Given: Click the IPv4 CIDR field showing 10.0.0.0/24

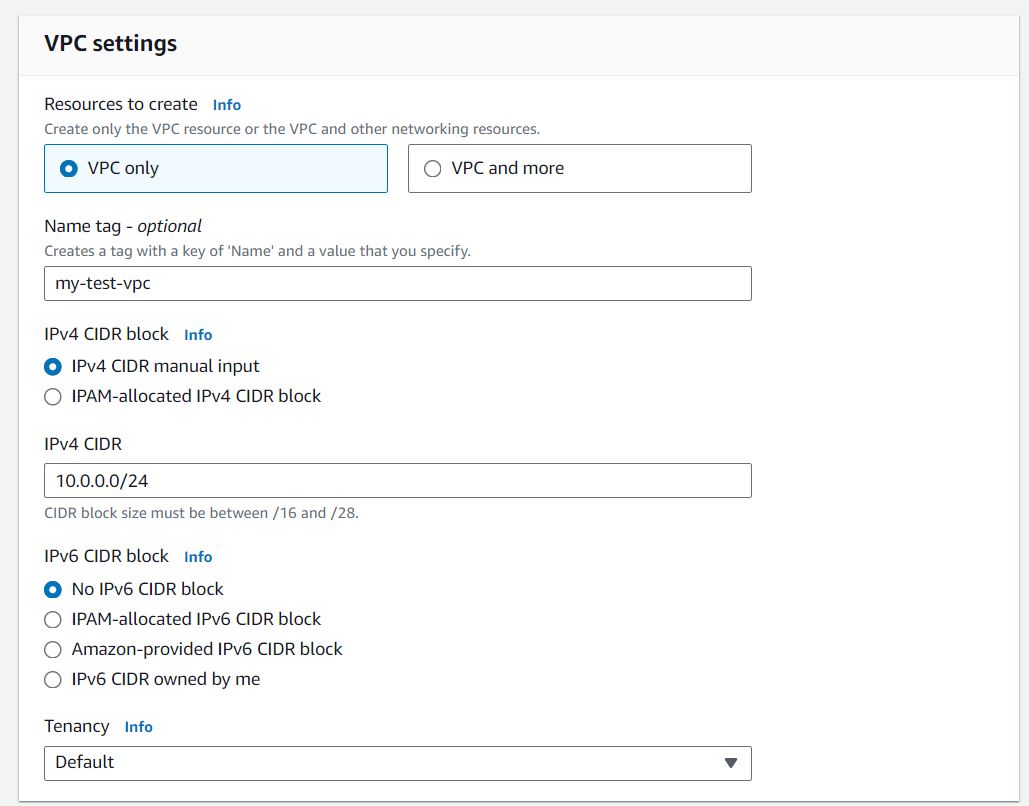Looking at the screenshot, I should pos(397,480).
